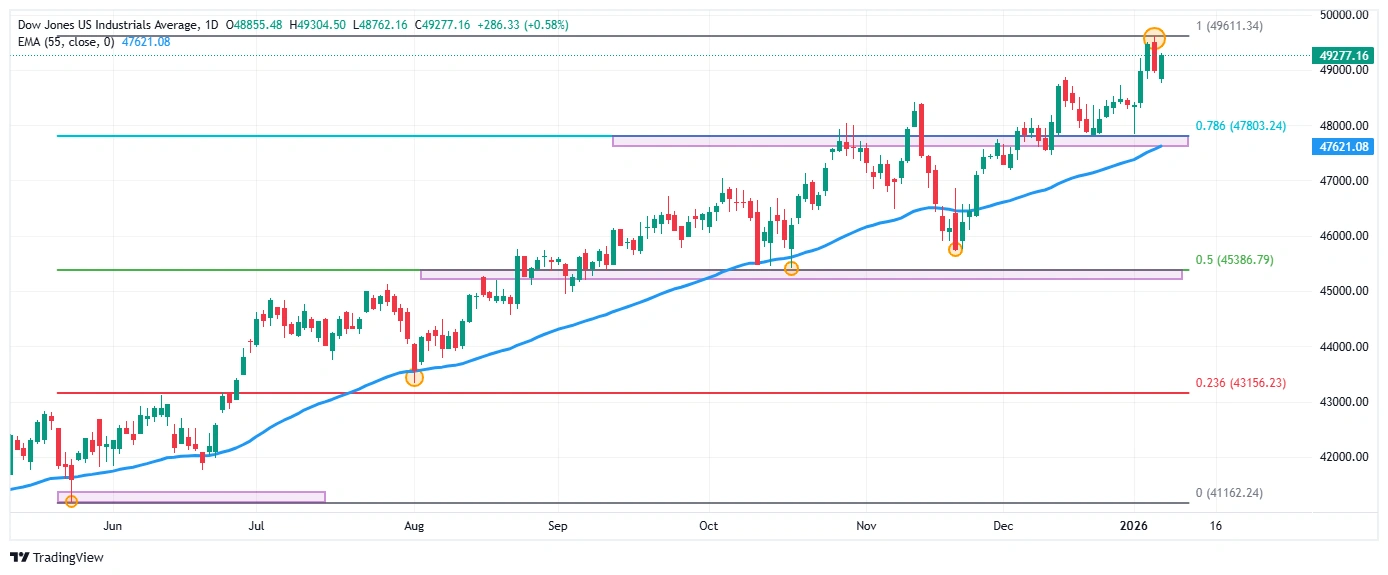Click the orange circle at the November low
1388x575 pixels.
[x=955, y=248]
